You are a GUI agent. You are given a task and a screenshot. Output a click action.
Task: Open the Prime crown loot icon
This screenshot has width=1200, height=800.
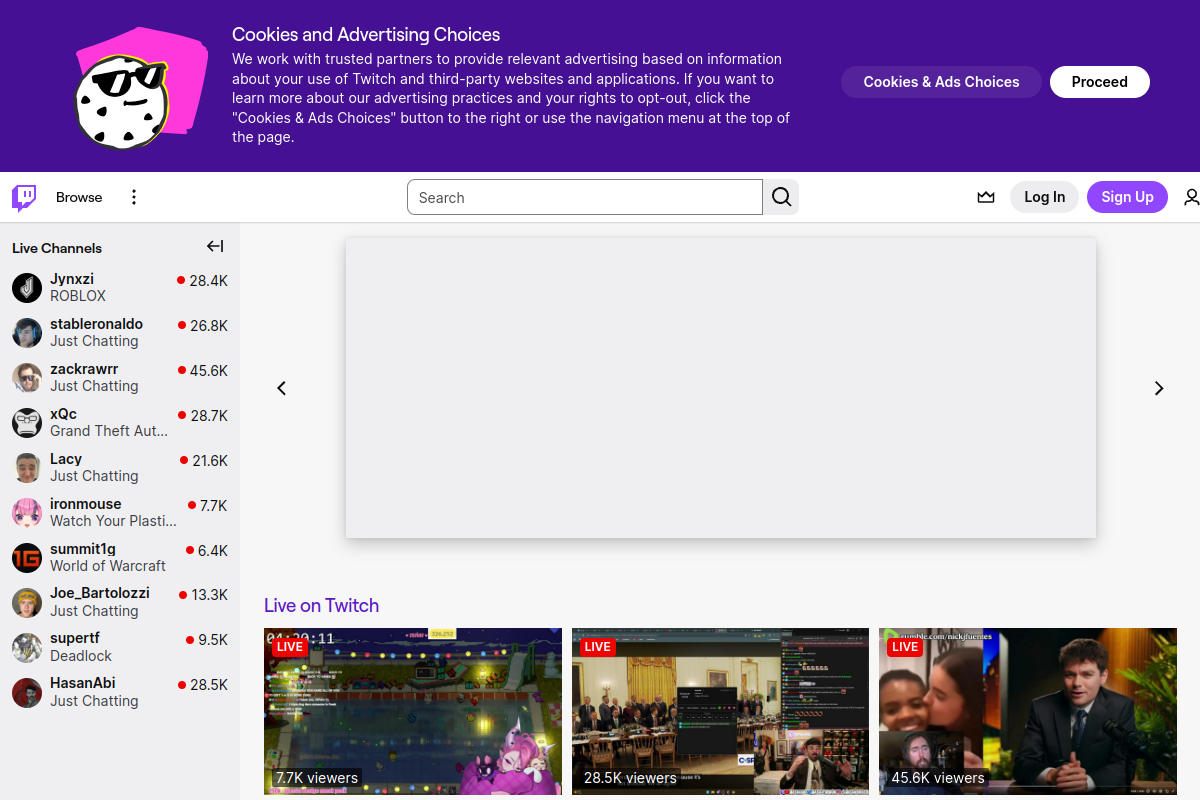(986, 197)
